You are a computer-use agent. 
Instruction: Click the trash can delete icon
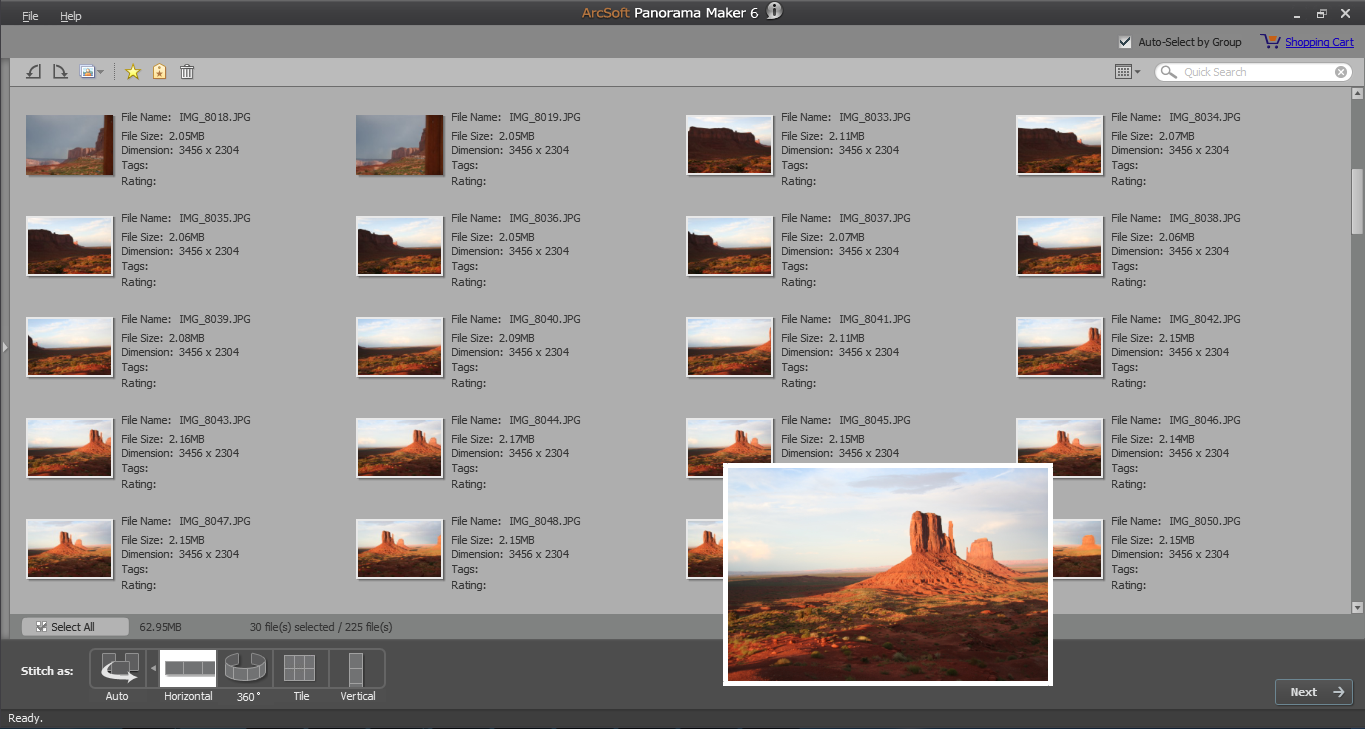pyautogui.click(x=187, y=72)
